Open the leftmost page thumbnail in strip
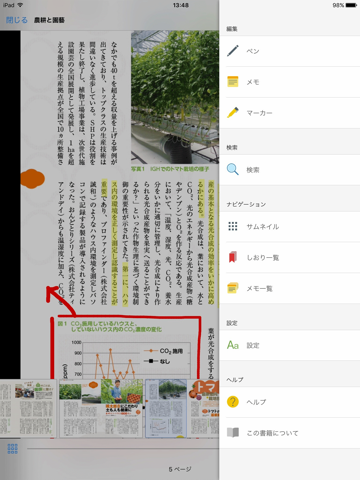This screenshot has width=360, height=480. [28, 408]
